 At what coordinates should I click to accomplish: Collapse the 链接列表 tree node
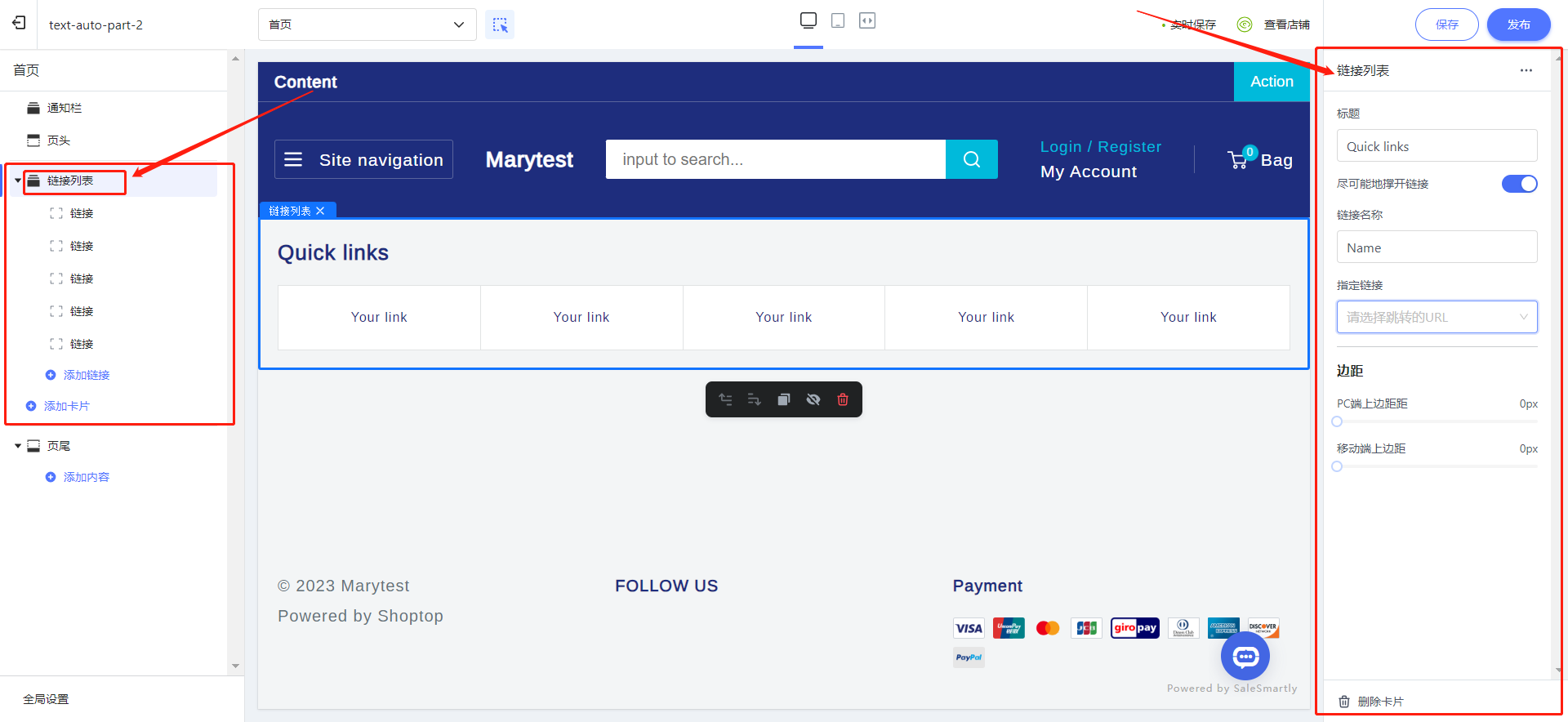point(18,180)
